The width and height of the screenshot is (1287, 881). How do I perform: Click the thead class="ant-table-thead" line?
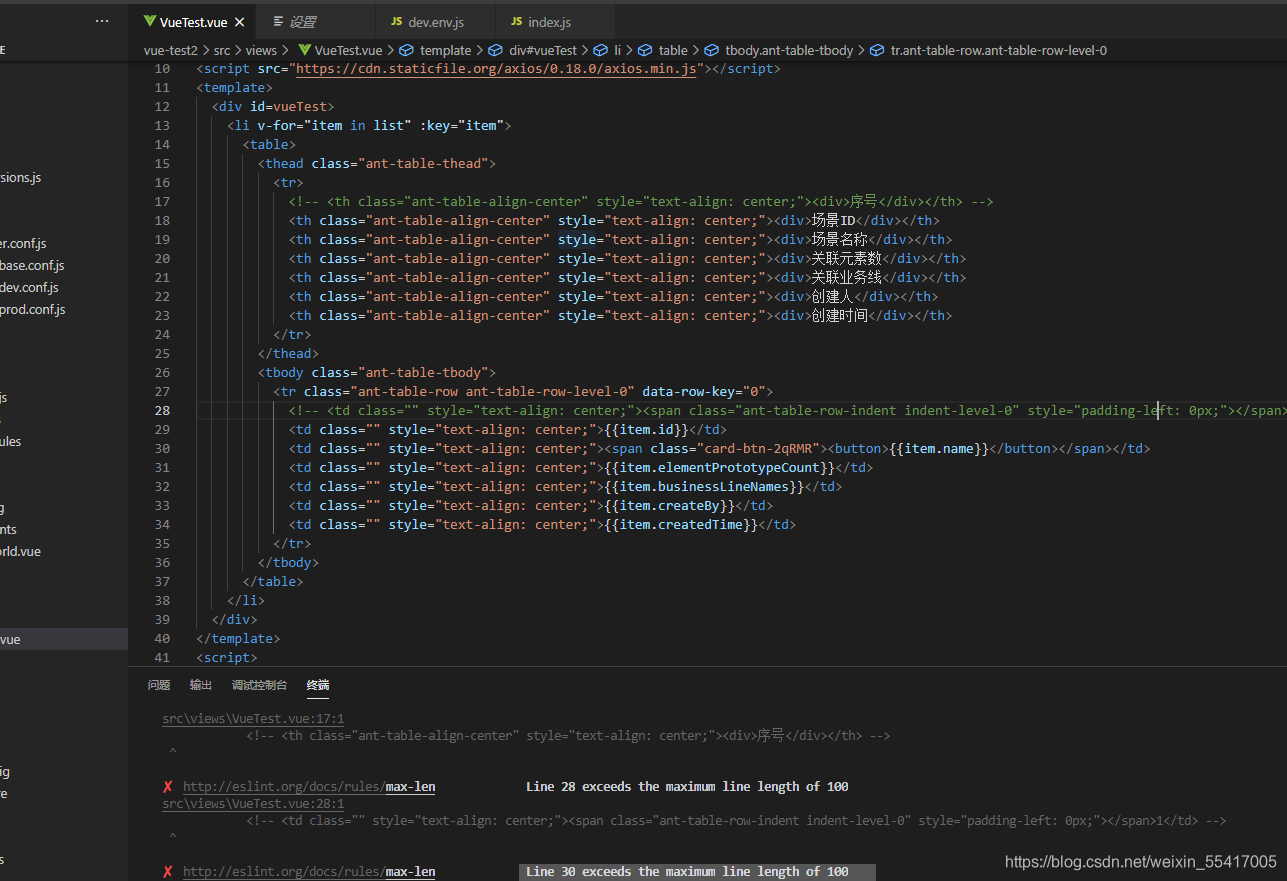point(376,164)
